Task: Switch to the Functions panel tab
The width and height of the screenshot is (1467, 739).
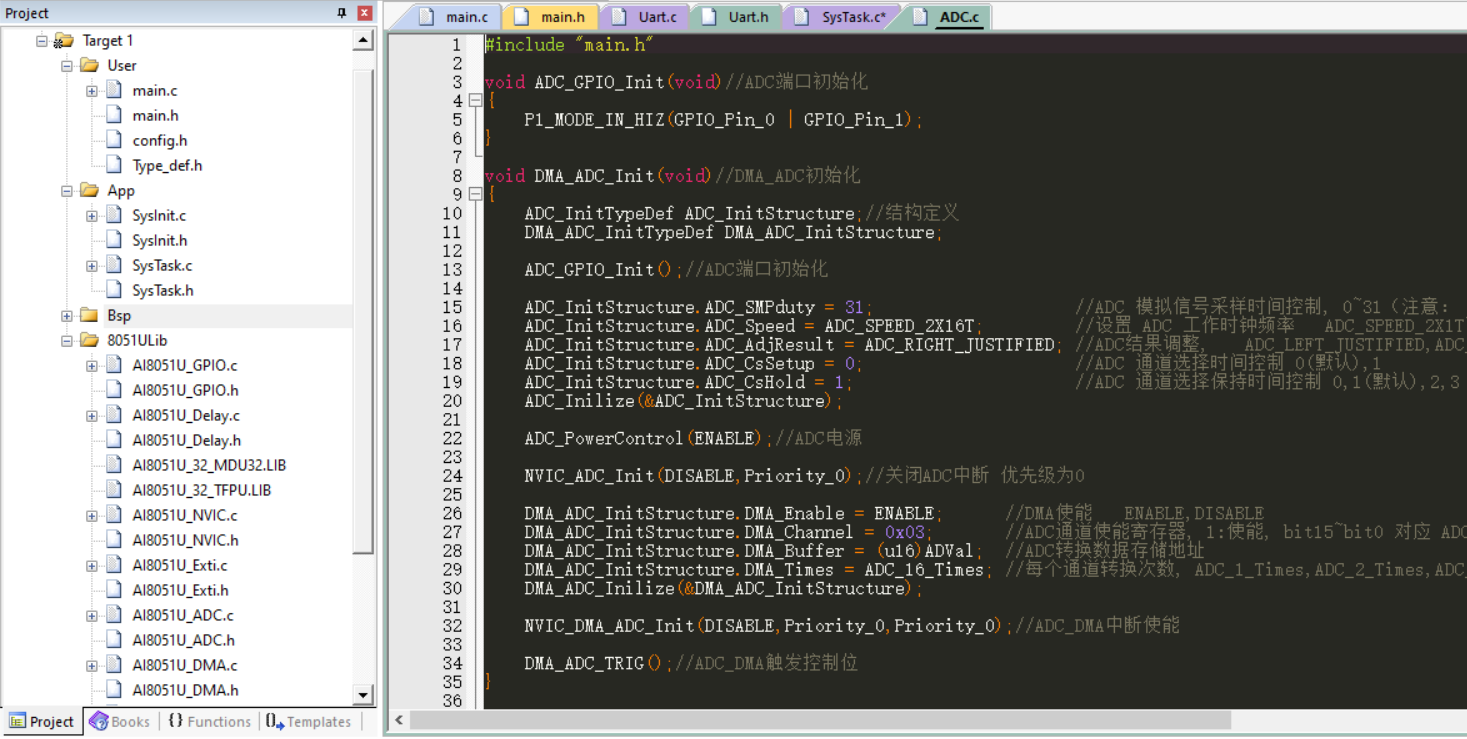Action: (209, 721)
